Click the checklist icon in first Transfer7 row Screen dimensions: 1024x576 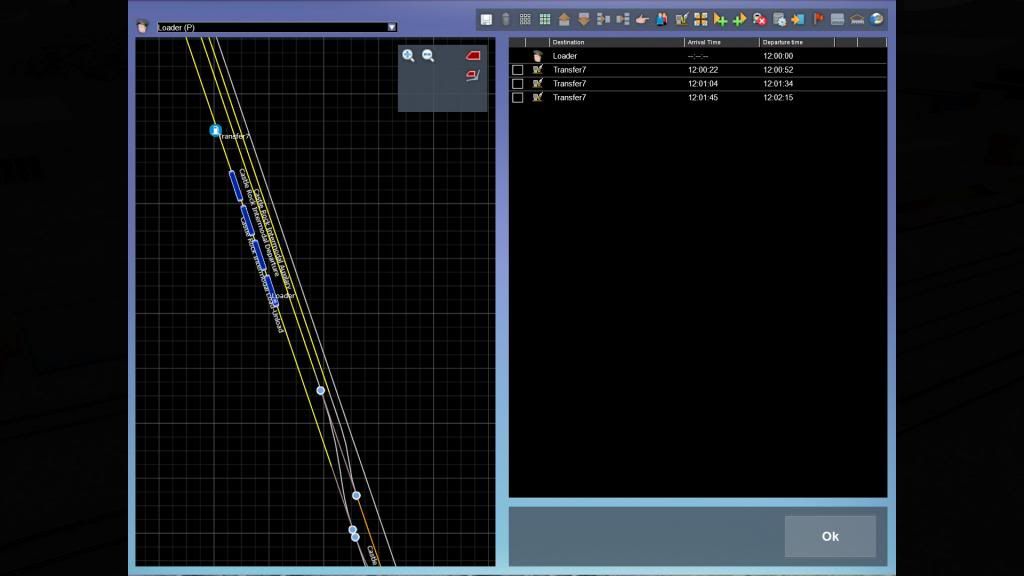[x=537, y=70]
